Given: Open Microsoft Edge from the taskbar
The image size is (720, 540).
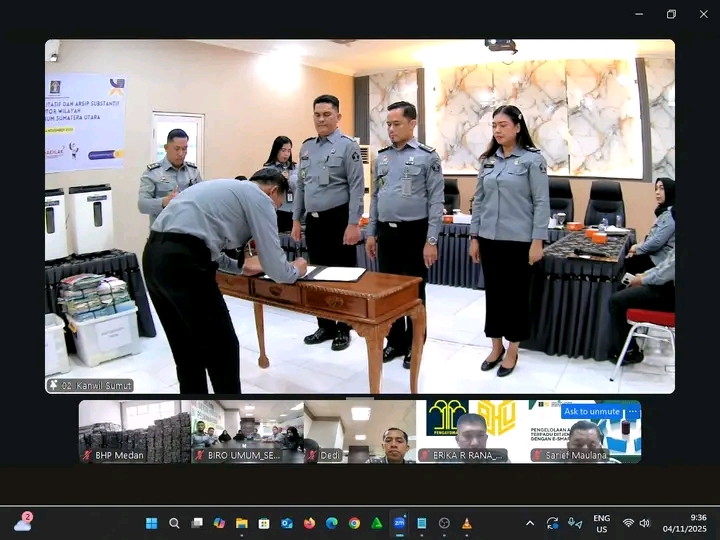Looking at the screenshot, I should (331, 523).
